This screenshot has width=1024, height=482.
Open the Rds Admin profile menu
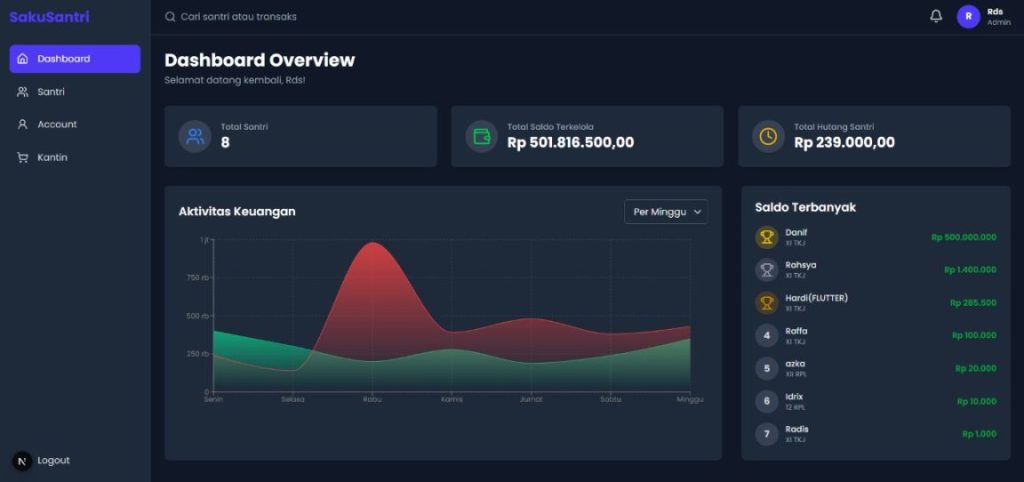[997, 17]
